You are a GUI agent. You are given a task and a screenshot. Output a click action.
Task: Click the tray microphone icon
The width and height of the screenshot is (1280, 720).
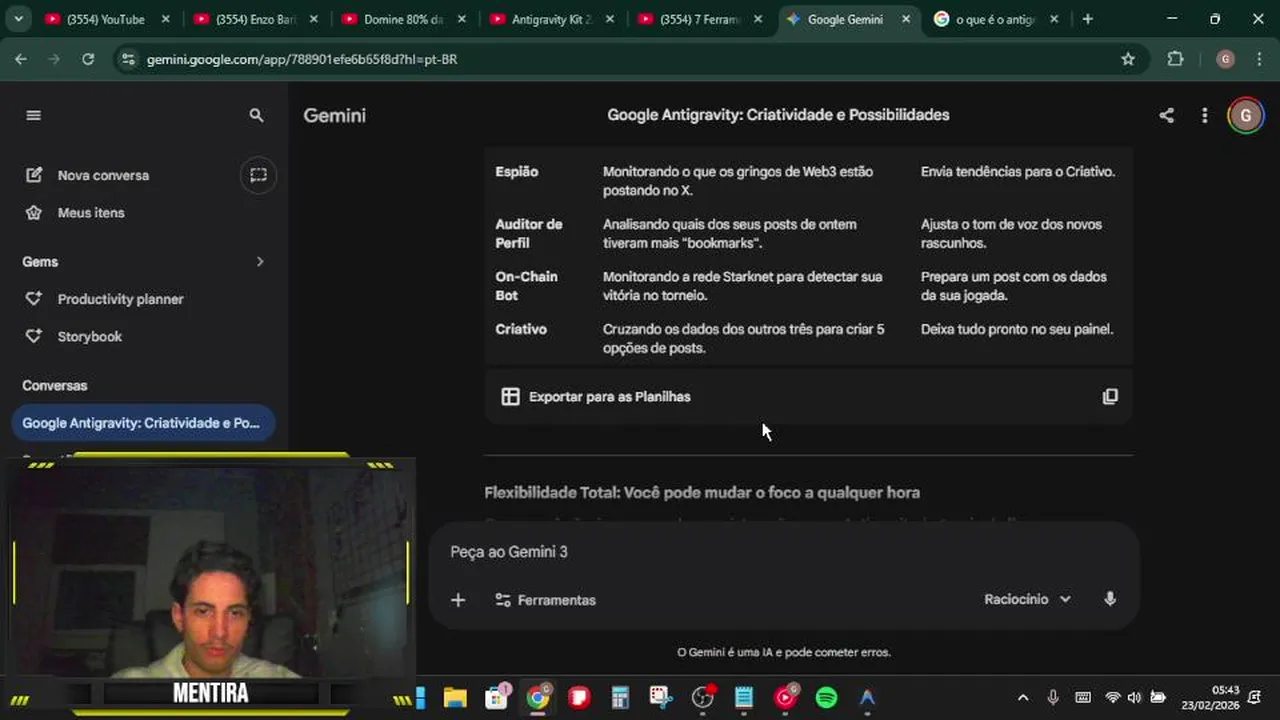tap(1052, 698)
